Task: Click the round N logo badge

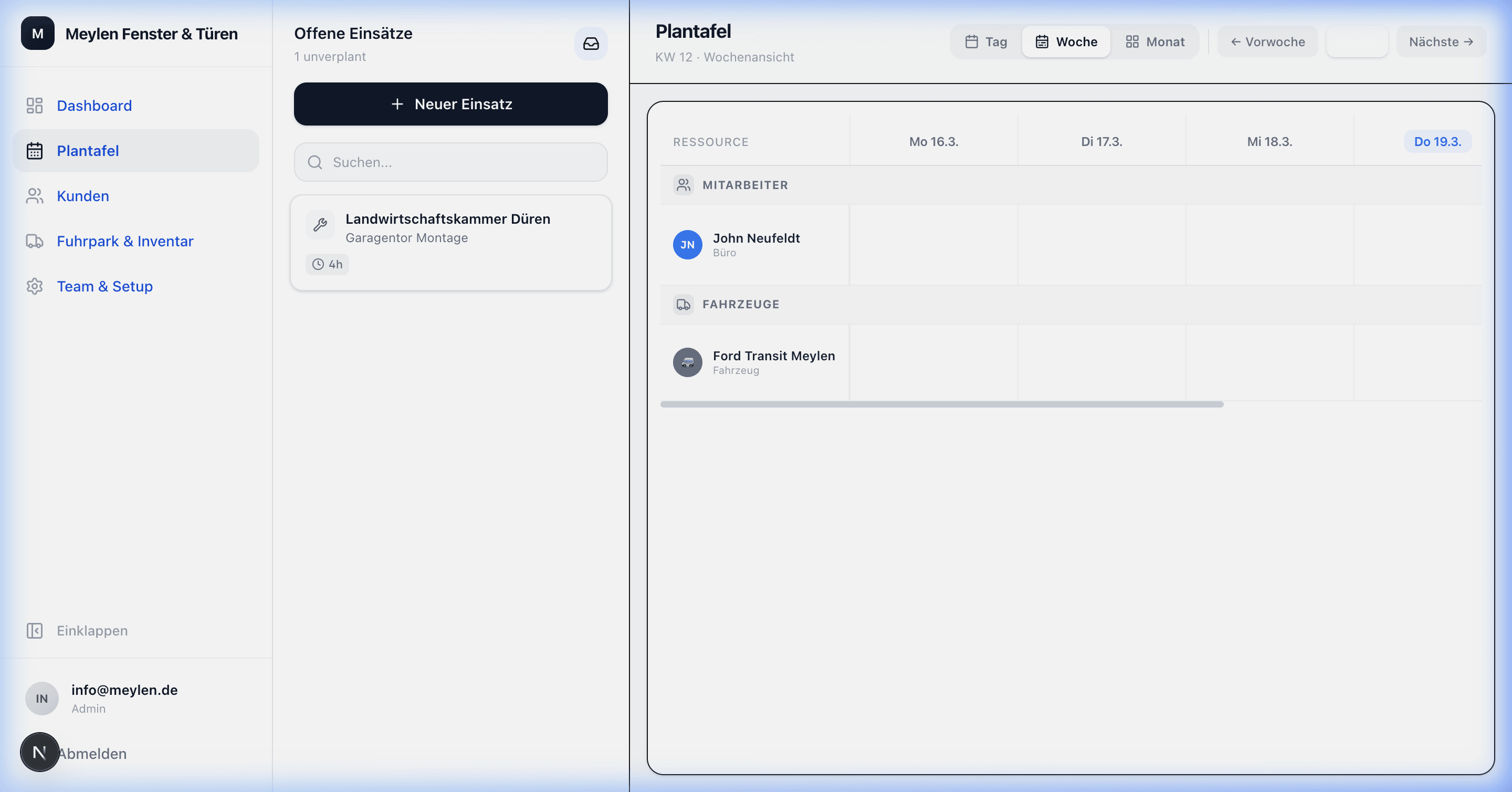Action: [39, 752]
